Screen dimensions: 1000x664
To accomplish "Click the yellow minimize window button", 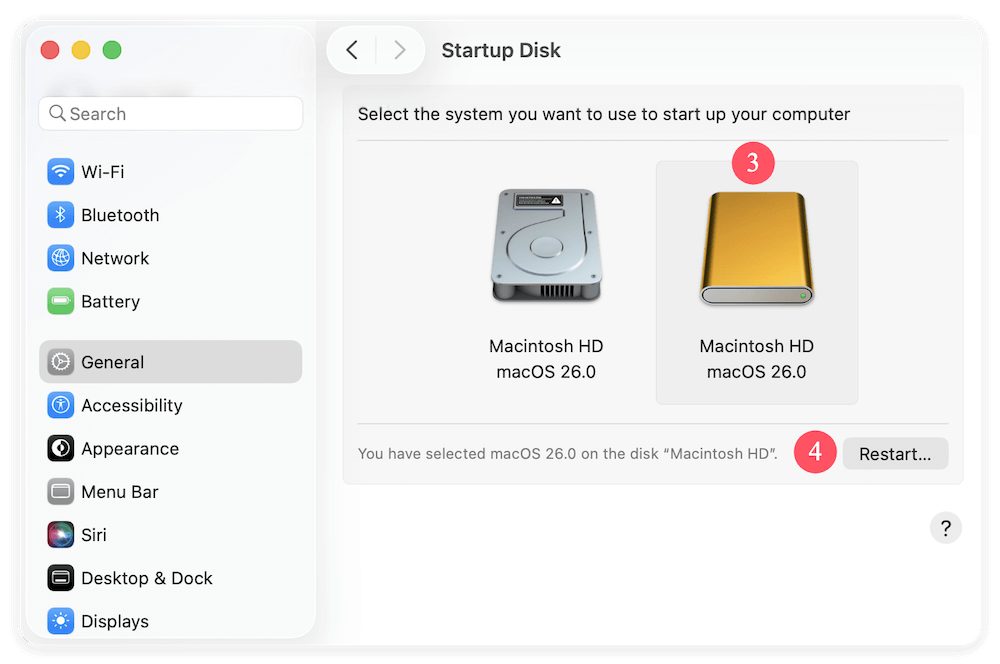I will 81,50.
